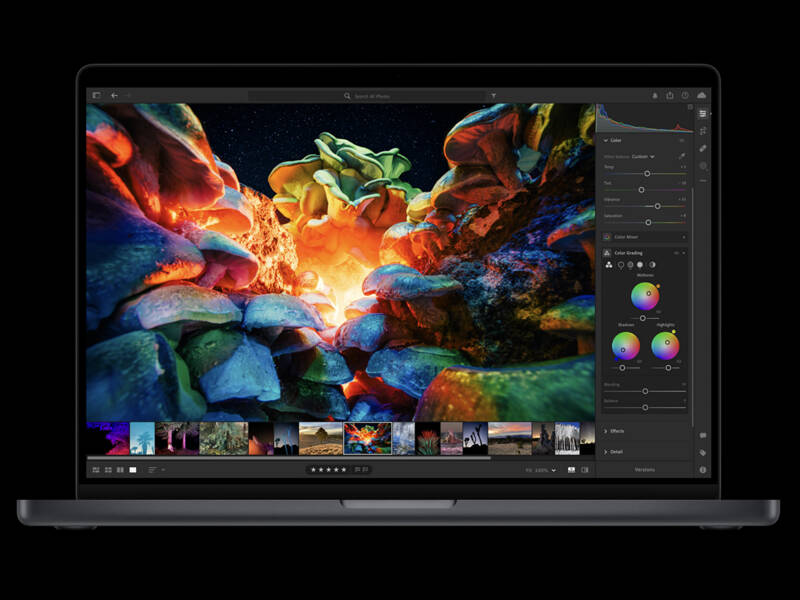
Task: Click the Saturation slider handle
Action: click(648, 221)
